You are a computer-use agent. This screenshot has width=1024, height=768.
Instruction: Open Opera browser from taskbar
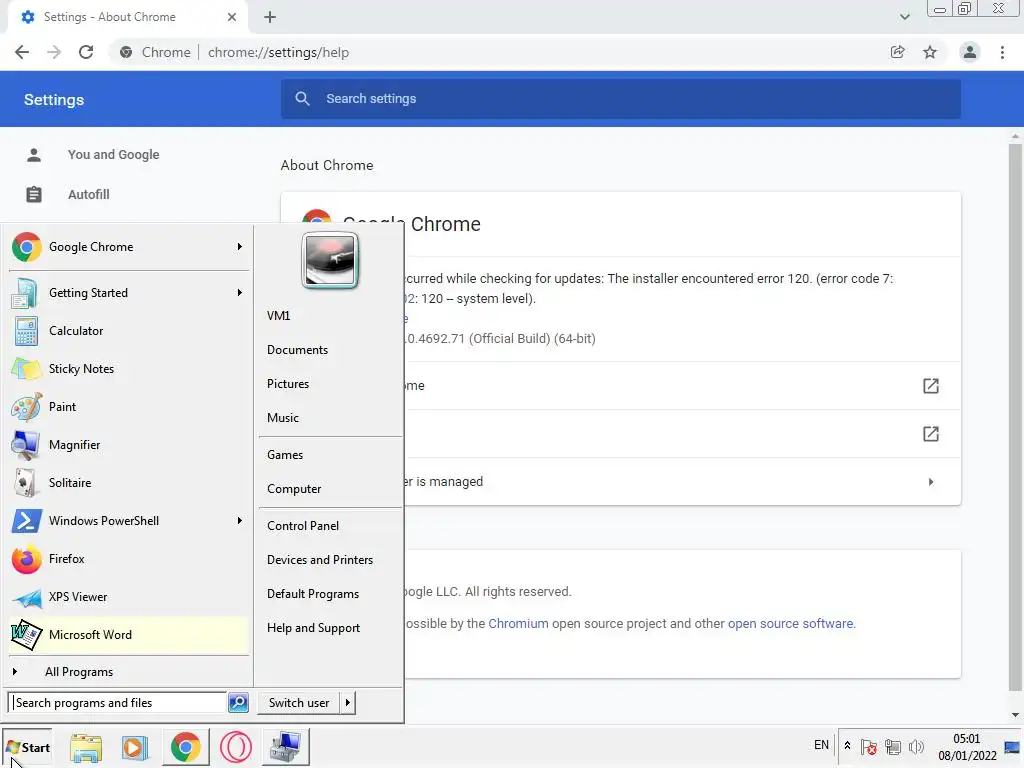pos(236,747)
